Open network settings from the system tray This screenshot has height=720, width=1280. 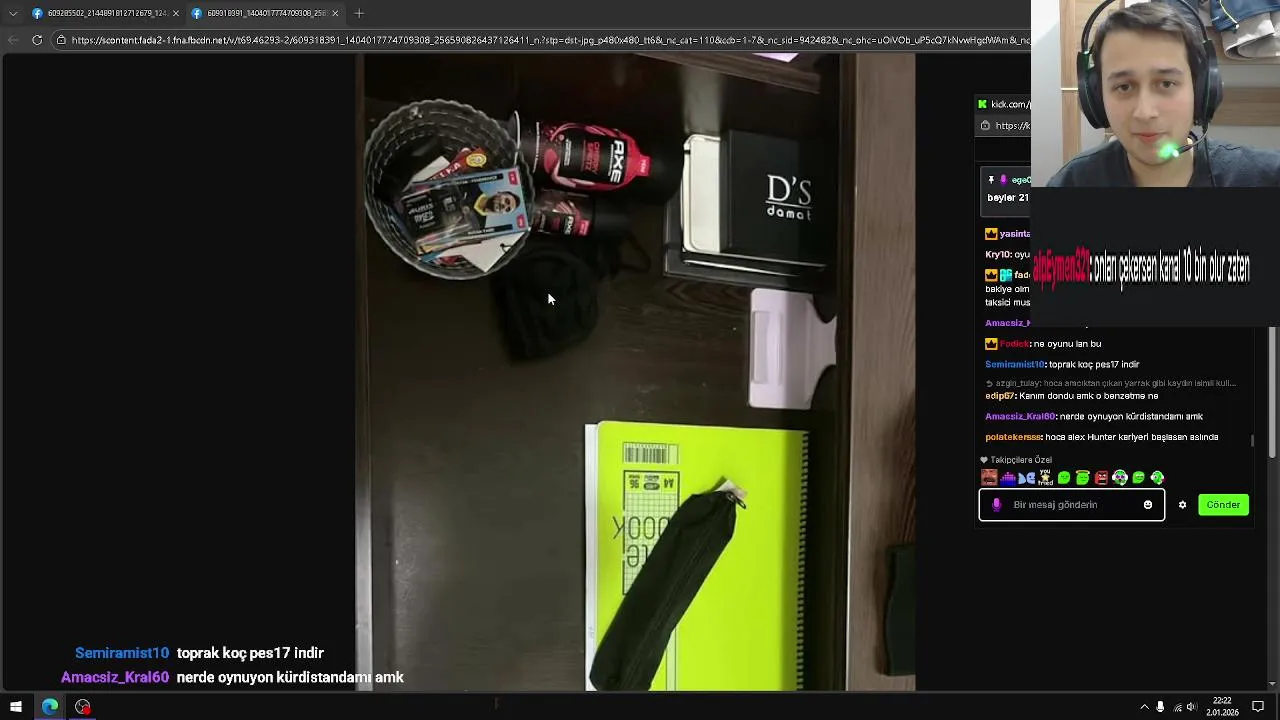(1176, 707)
